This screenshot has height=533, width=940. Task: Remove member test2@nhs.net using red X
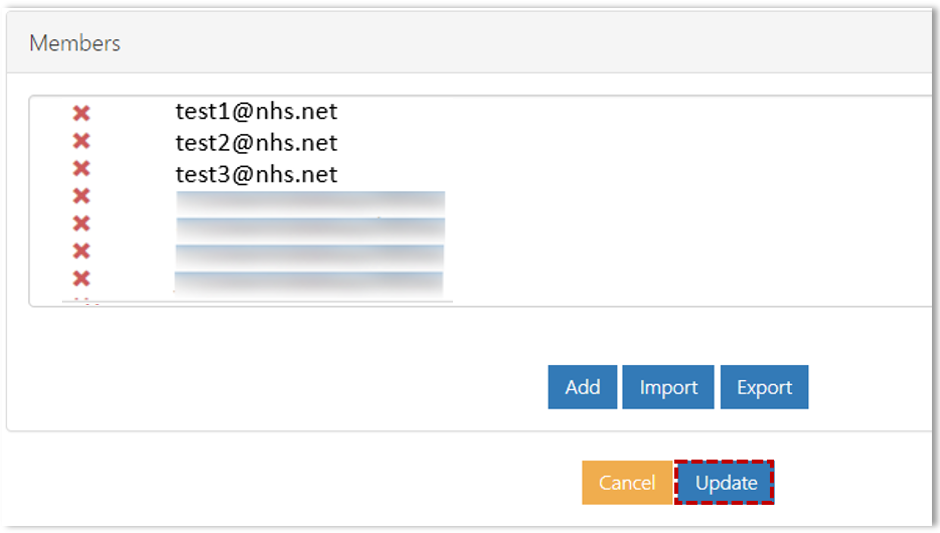82,141
